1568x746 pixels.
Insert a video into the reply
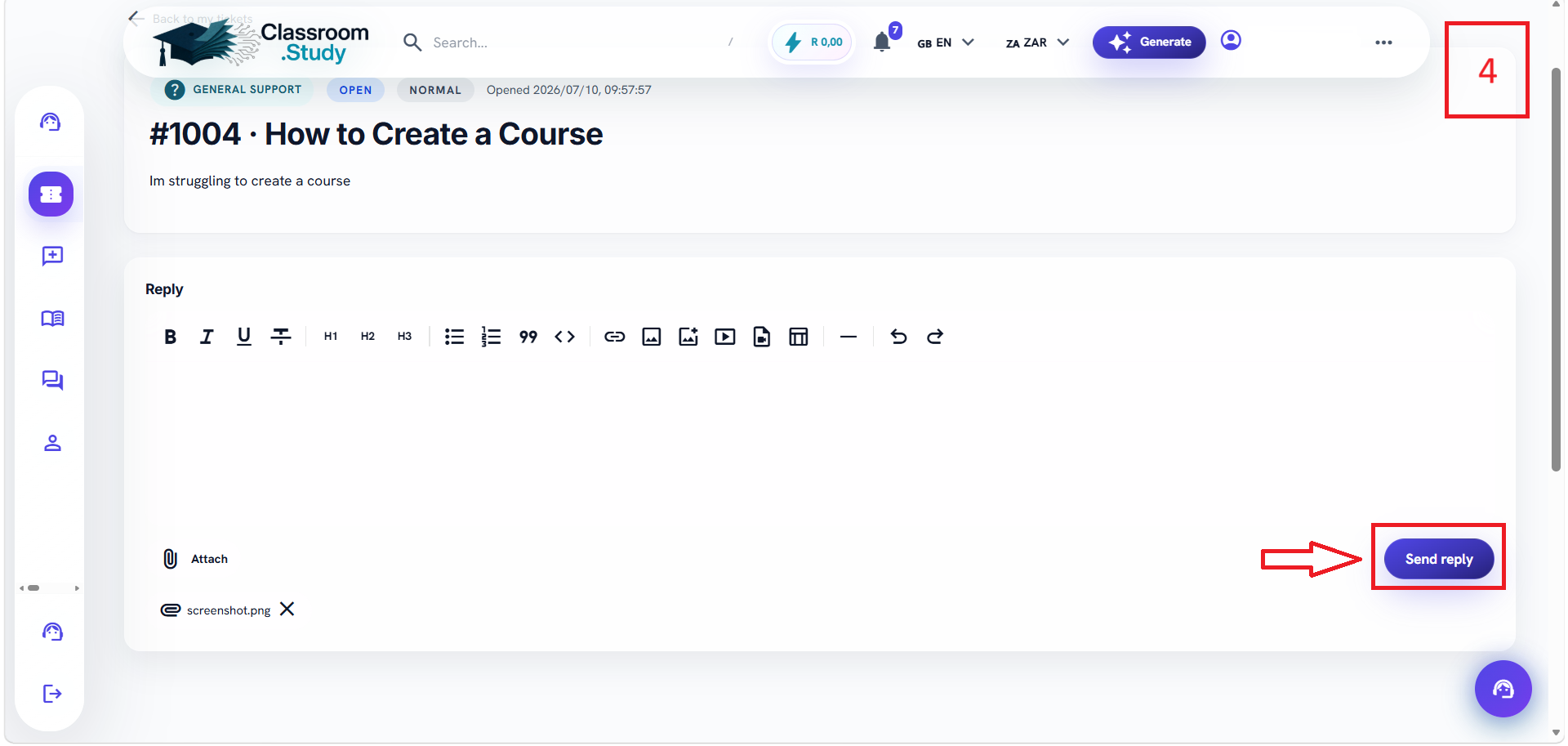coord(724,337)
